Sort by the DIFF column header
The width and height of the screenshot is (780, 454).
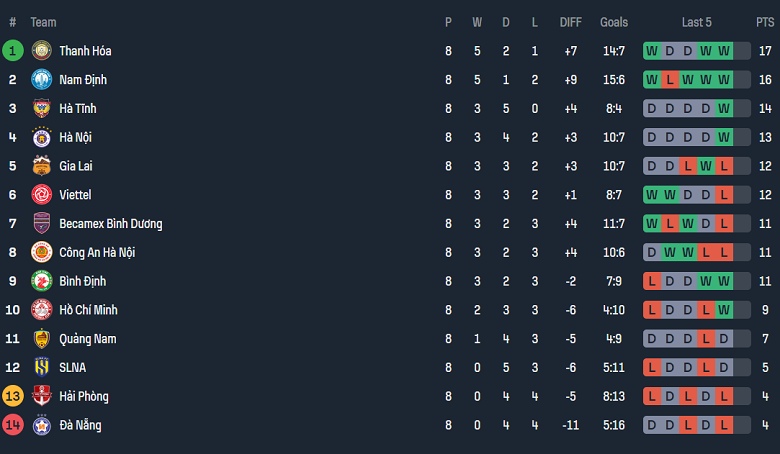571,22
